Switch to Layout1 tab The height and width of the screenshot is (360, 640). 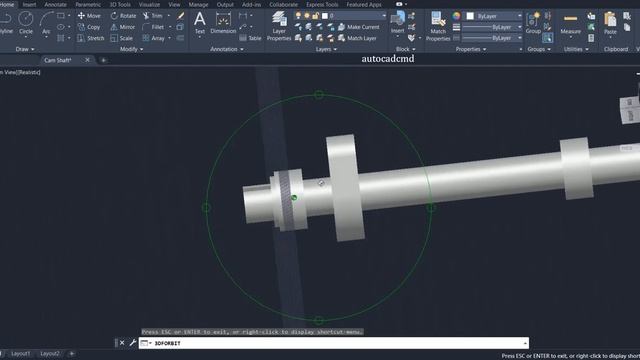[20, 353]
